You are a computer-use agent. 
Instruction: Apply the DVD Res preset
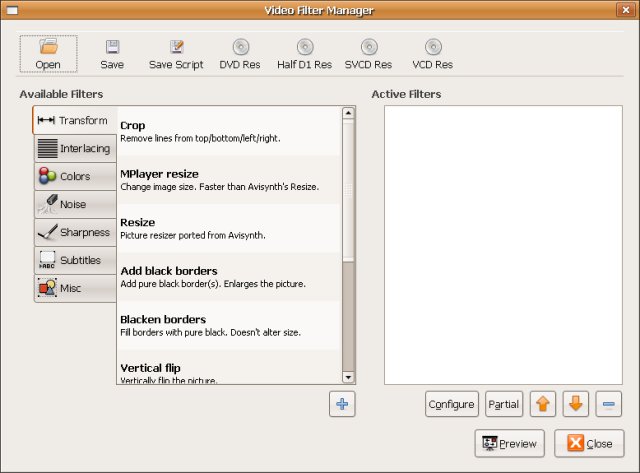(240, 54)
